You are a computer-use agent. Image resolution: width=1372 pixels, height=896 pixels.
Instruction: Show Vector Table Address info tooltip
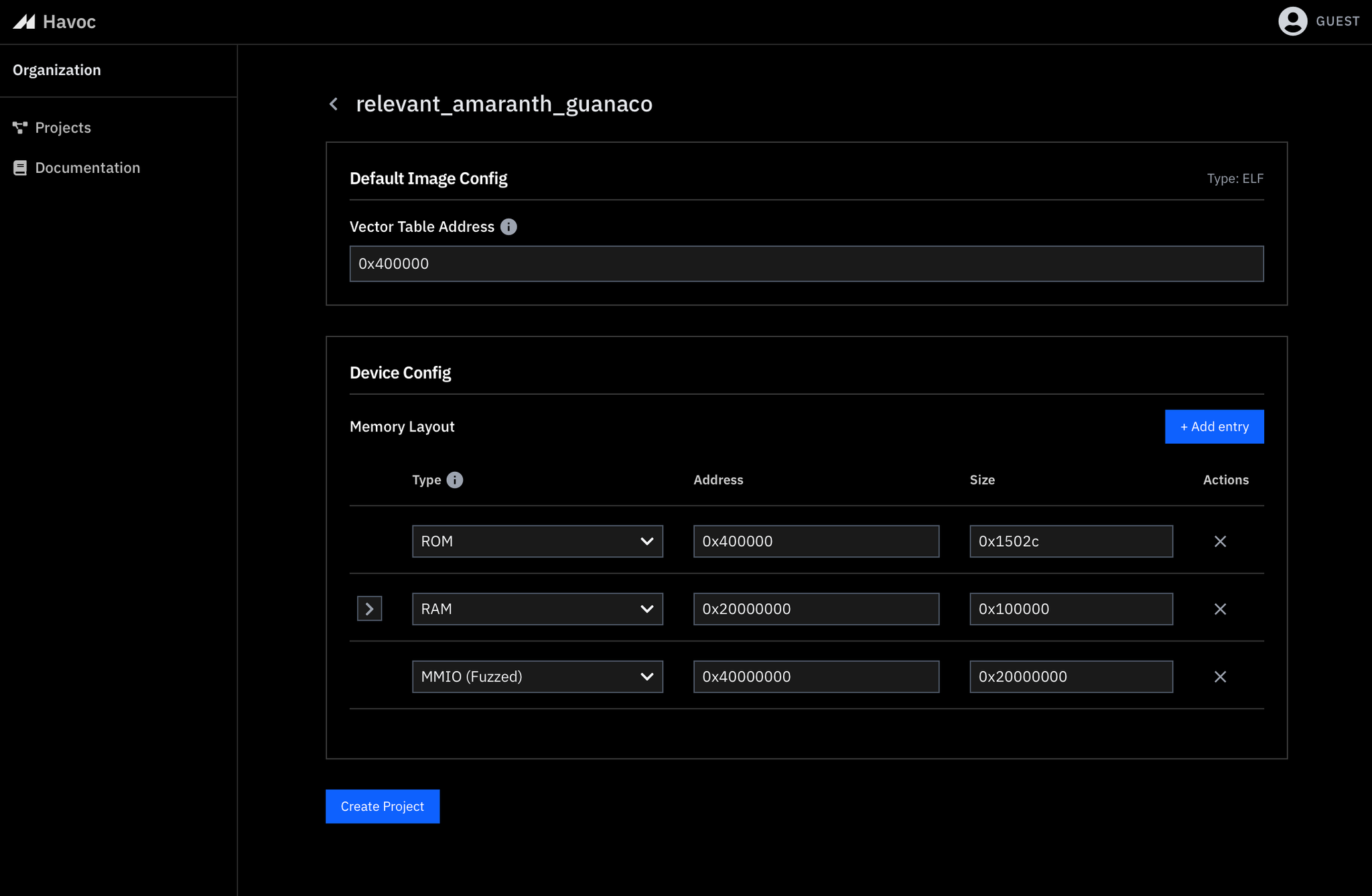[x=508, y=227]
